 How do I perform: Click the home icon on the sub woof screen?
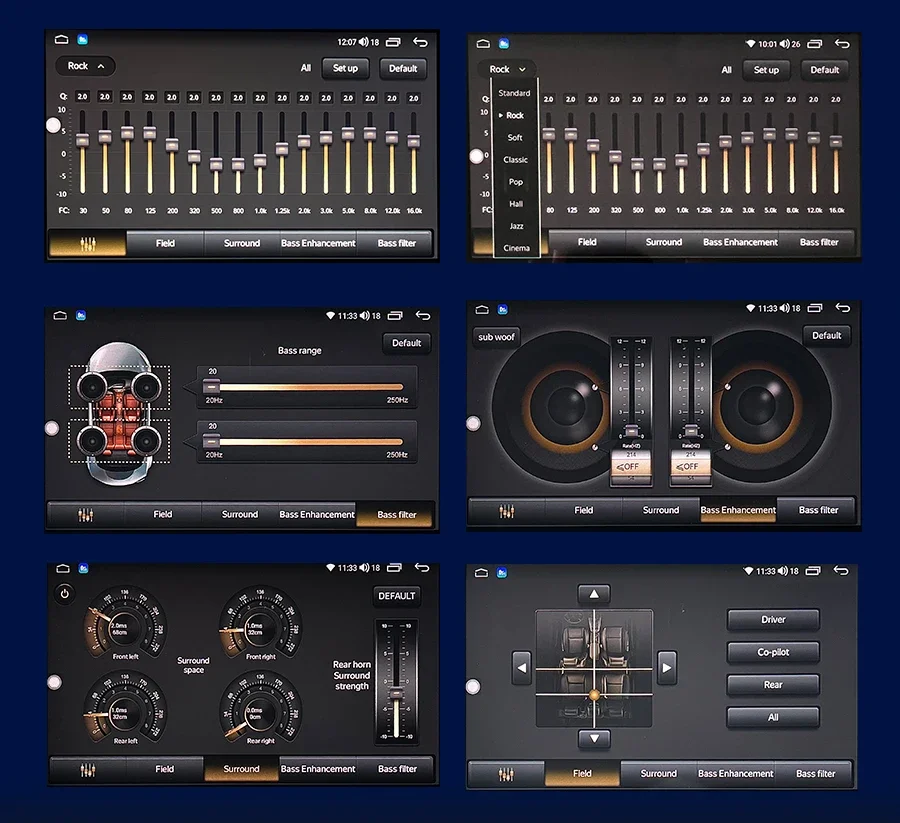click(482, 309)
